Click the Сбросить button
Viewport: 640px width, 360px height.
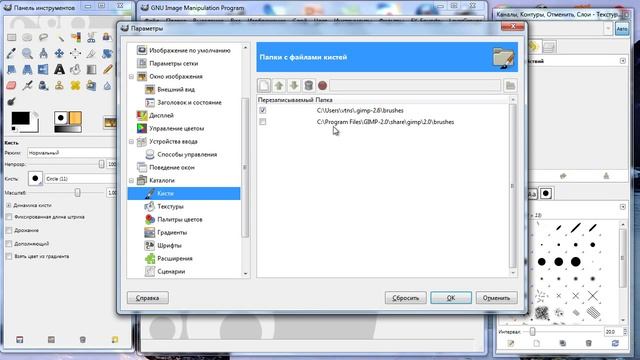[405, 298]
